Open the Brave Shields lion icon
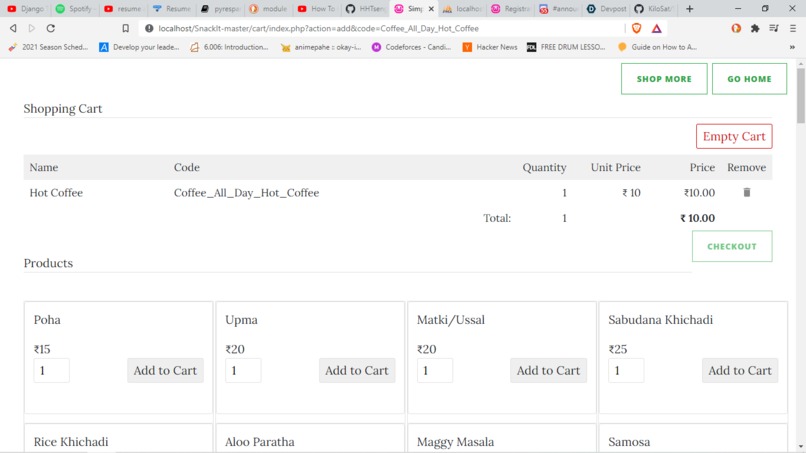Viewport: 806px width, 453px height. pyautogui.click(x=636, y=28)
